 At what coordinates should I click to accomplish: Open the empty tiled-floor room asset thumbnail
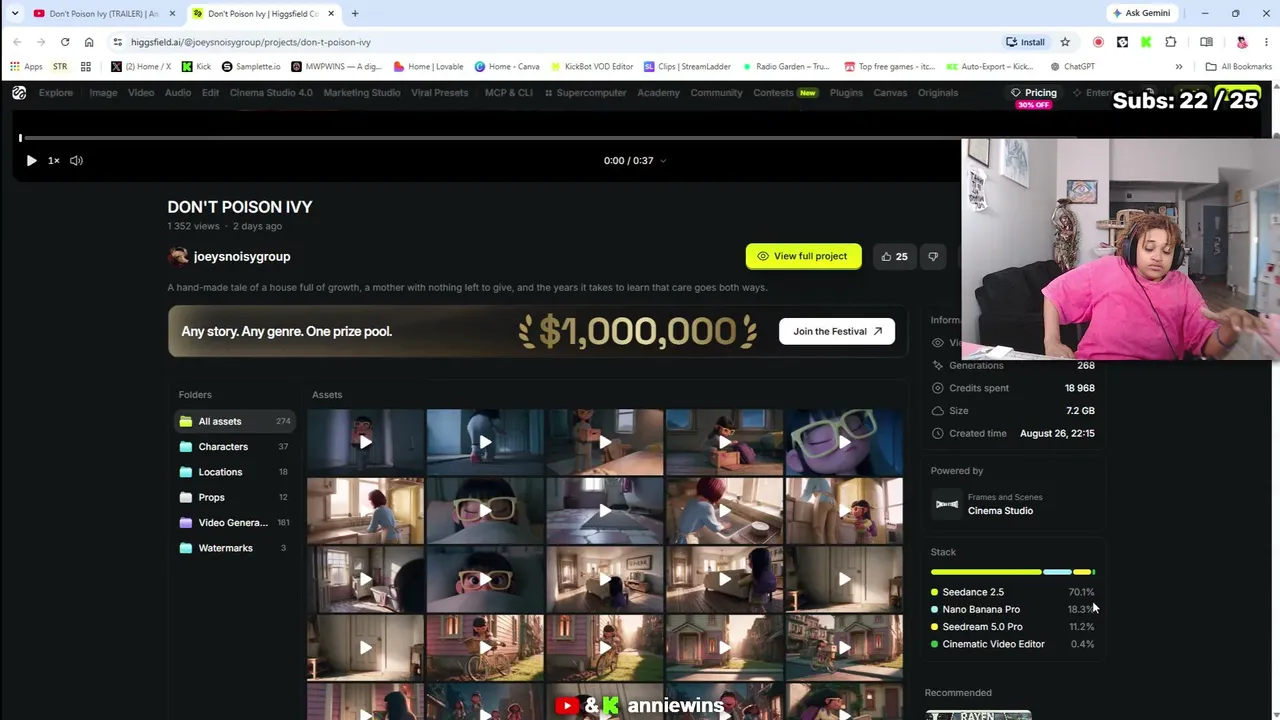click(x=605, y=510)
